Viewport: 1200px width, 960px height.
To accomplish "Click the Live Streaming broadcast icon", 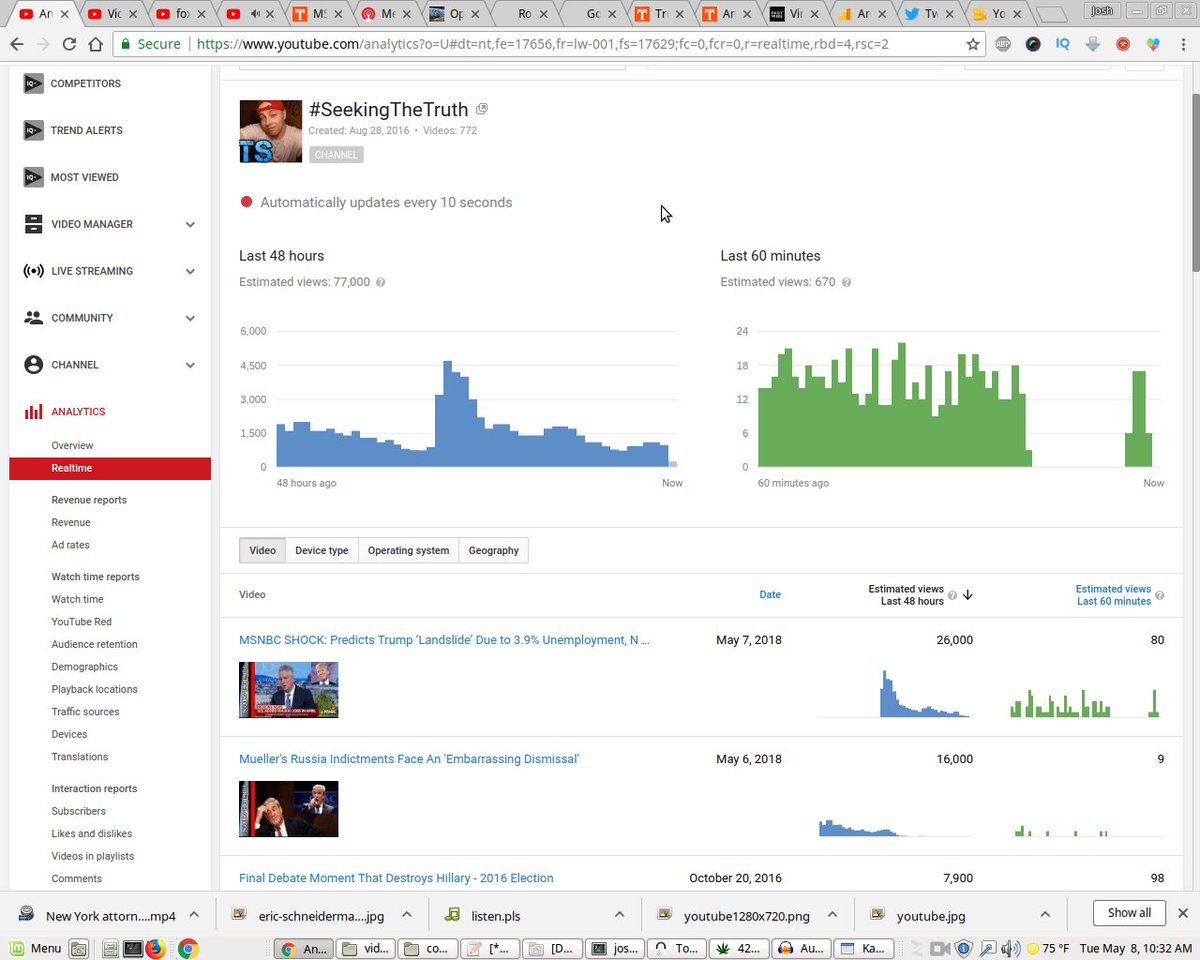I will tap(33, 271).
